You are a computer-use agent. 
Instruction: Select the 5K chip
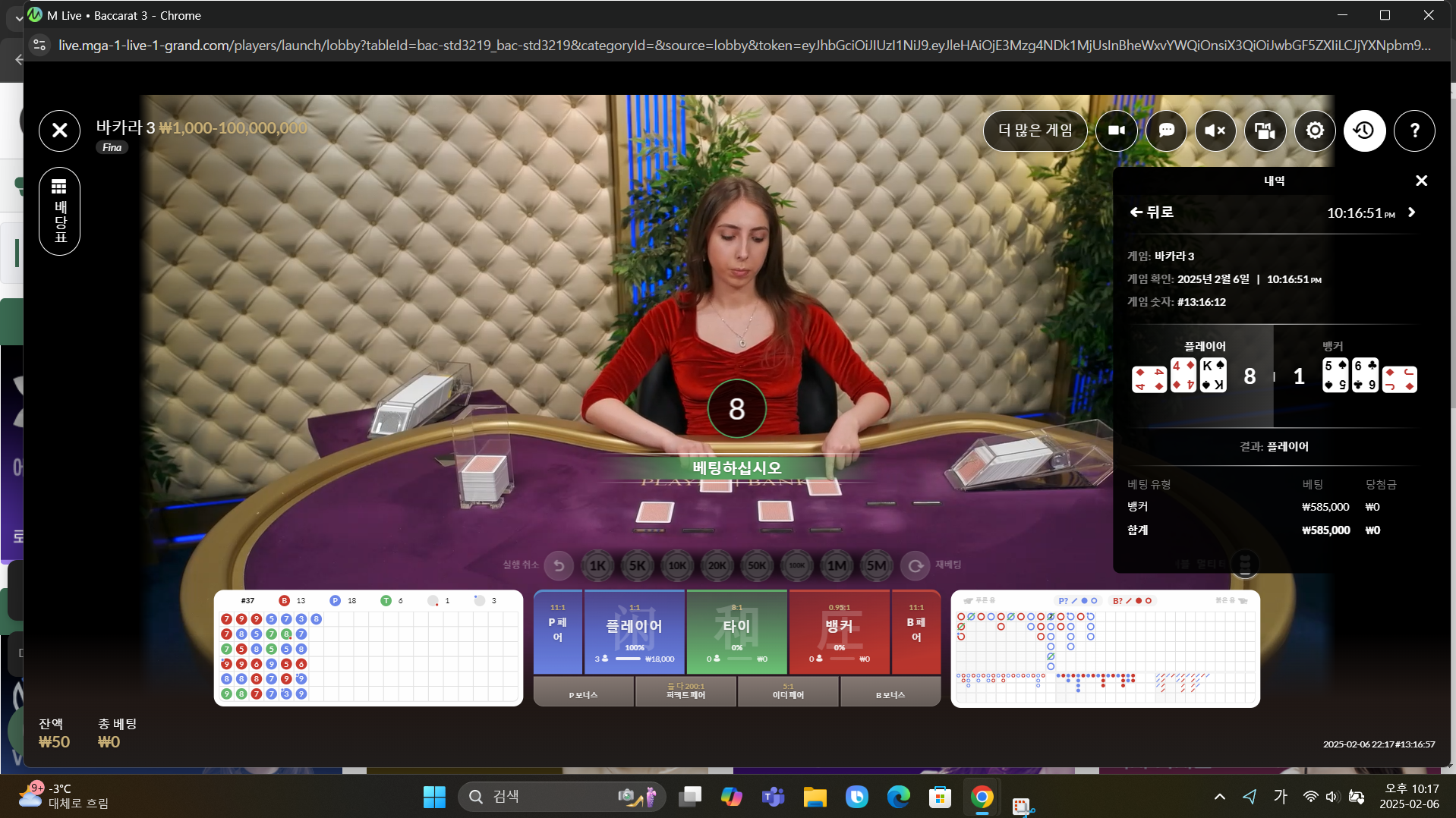638,565
